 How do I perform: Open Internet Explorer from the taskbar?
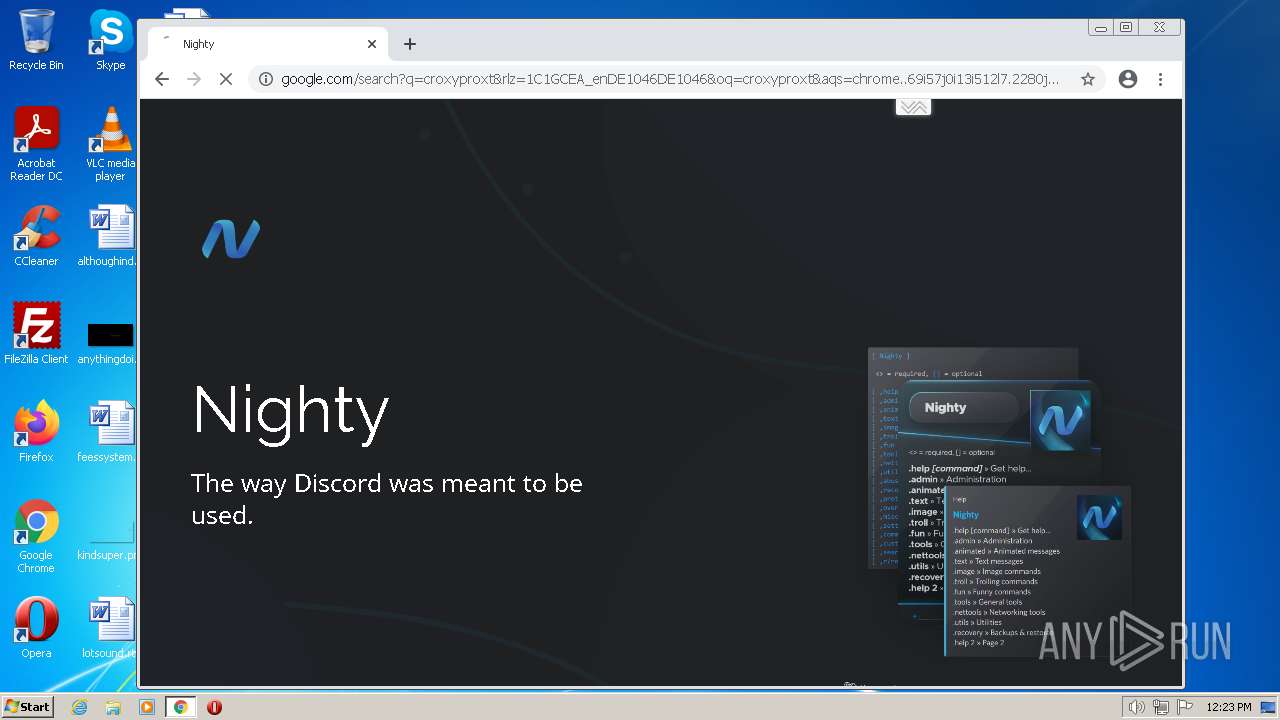(80, 707)
